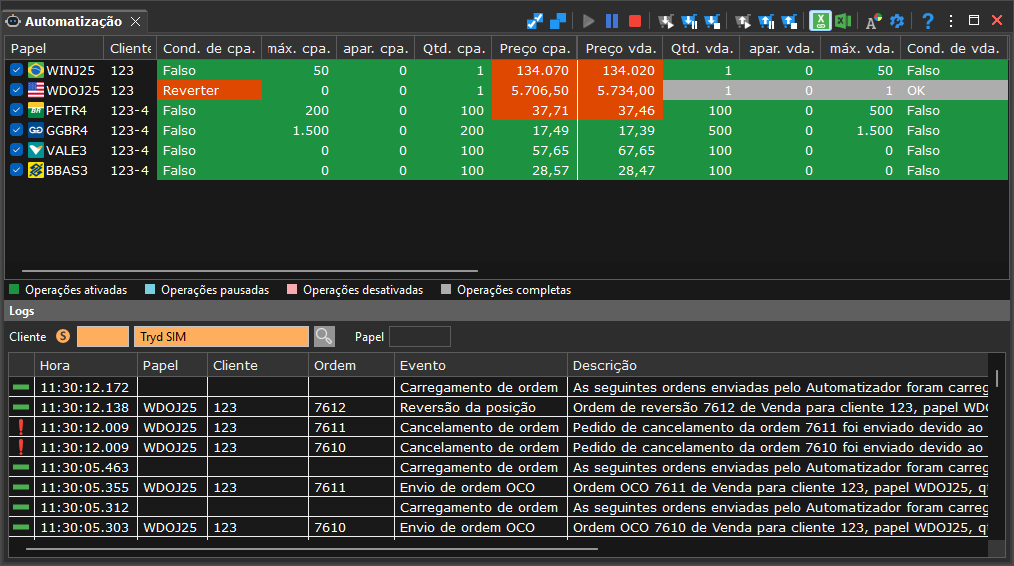1014x566 pixels.
Task: Export table to Excel icon
Action: coord(843,21)
